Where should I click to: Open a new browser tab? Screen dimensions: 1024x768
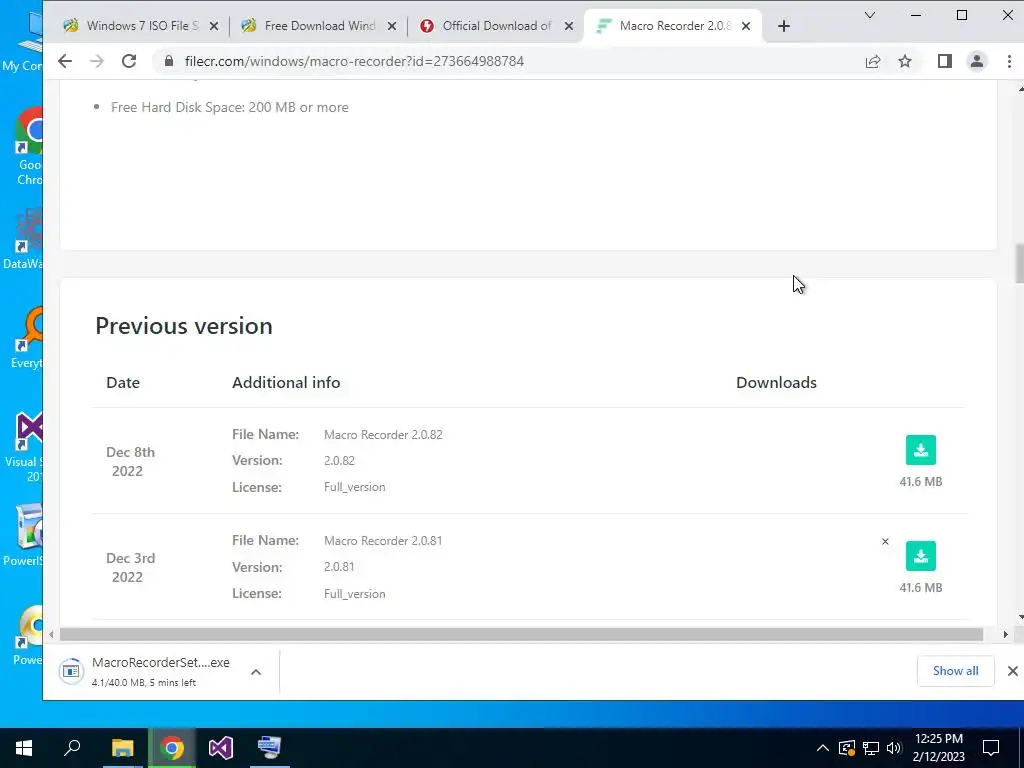point(784,26)
